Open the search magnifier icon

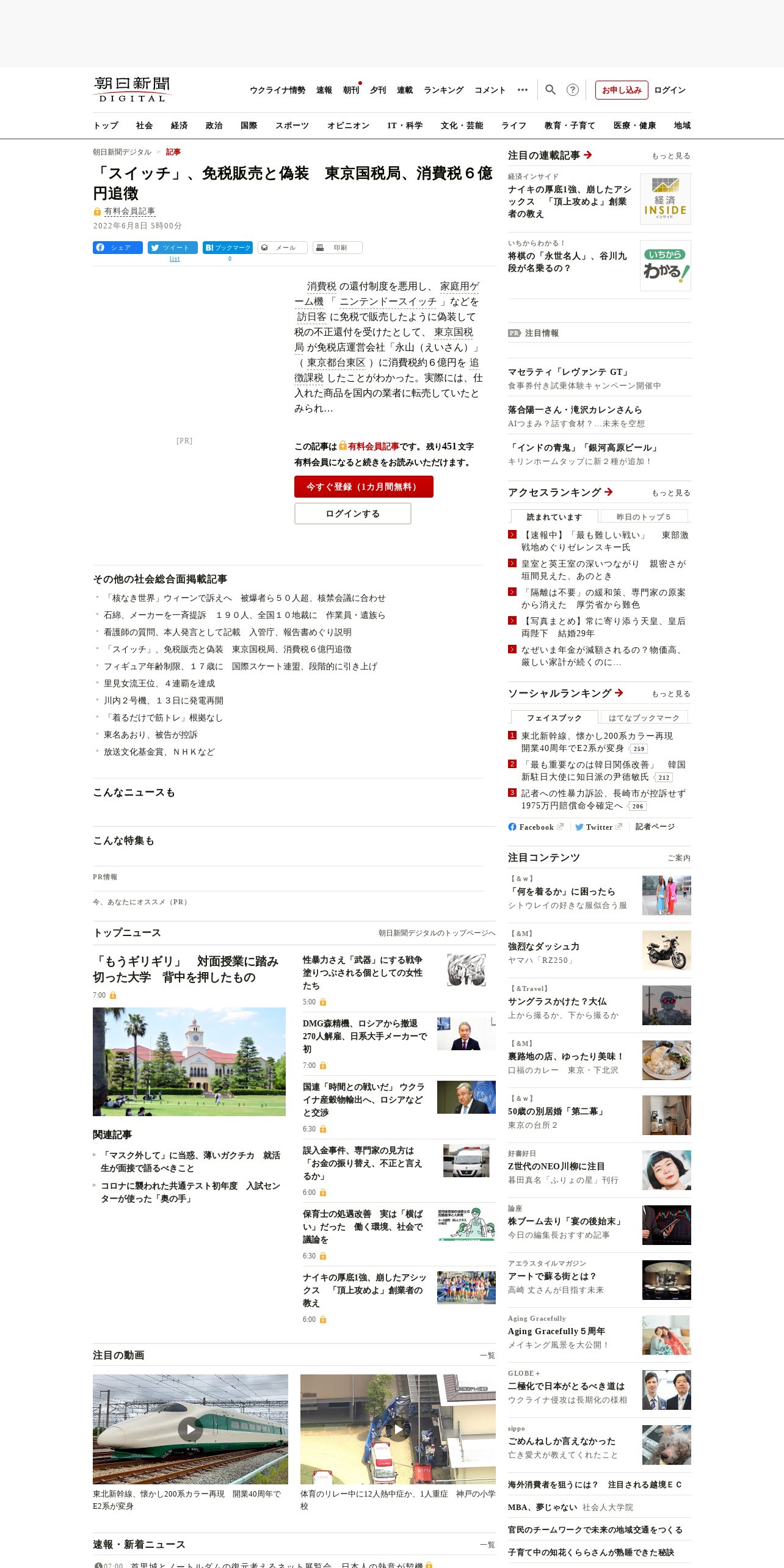point(550,90)
